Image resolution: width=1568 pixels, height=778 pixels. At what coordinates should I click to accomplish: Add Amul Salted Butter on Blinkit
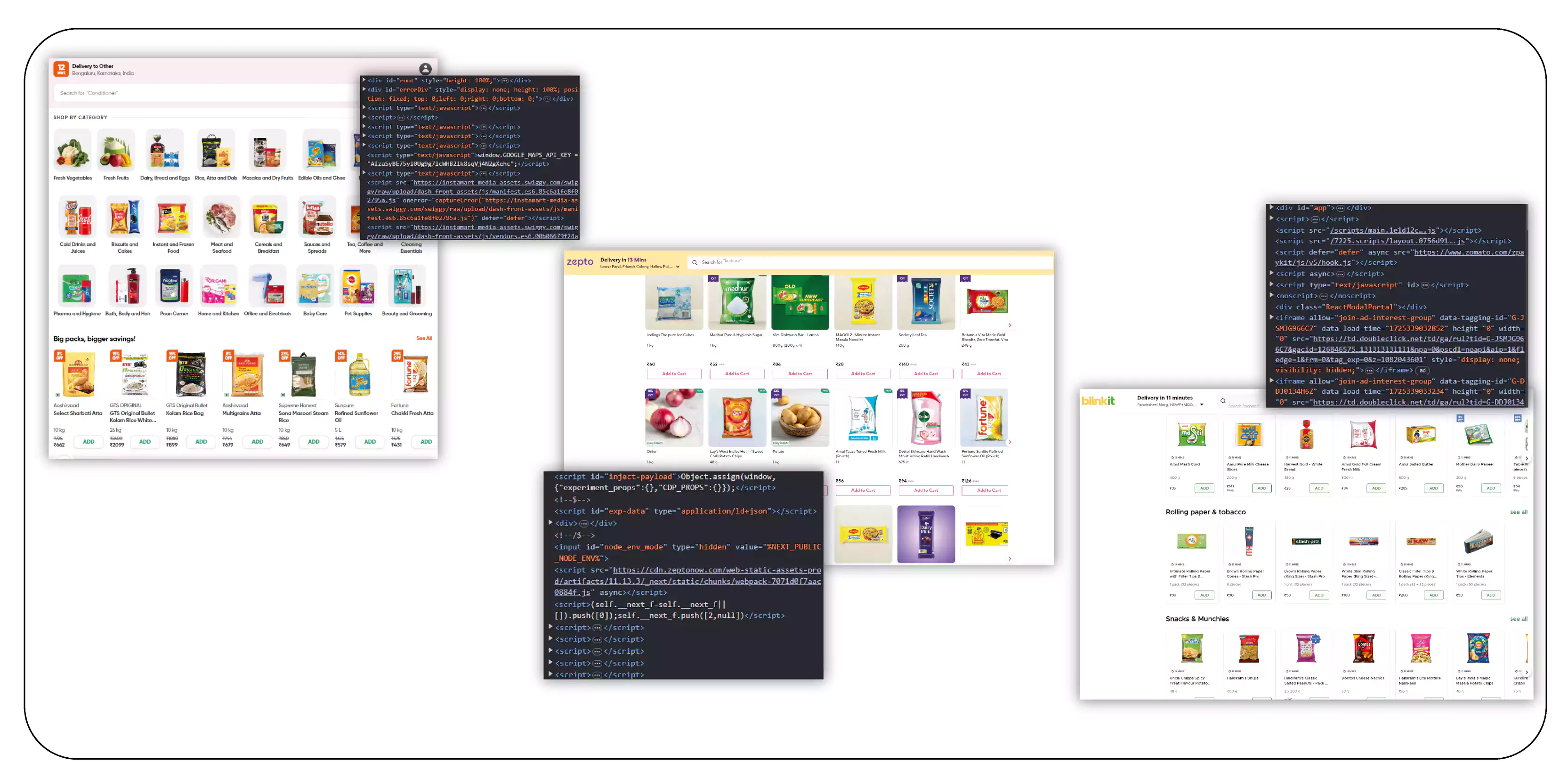tap(1433, 488)
